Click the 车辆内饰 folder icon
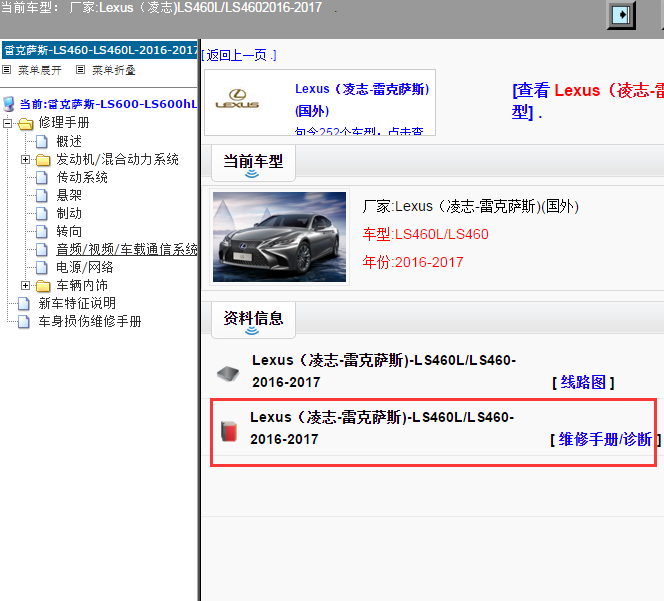Image resolution: width=664 pixels, height=601 pixels. (x=43, y=286)
